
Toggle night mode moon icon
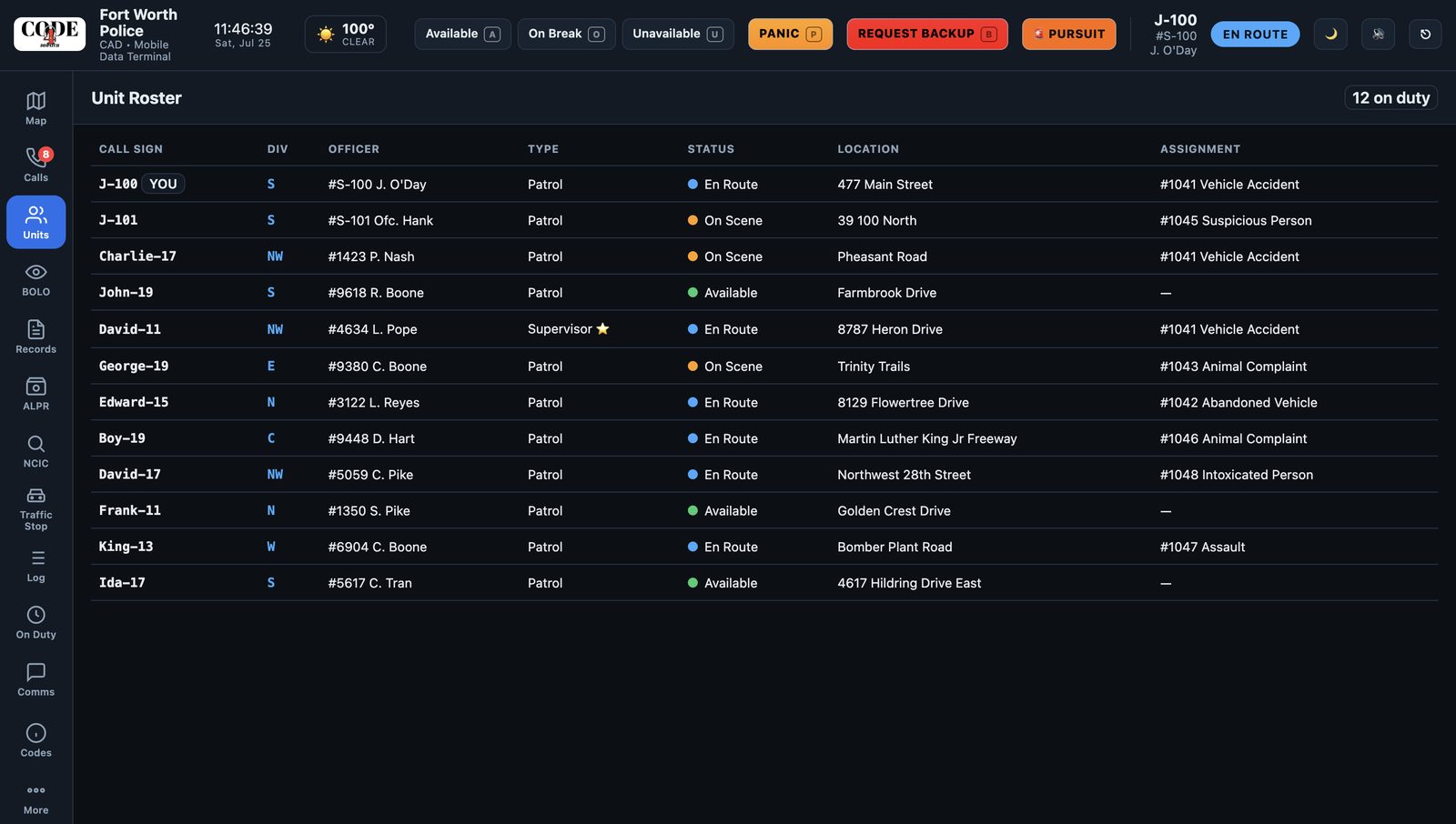tap(1330, 35)
